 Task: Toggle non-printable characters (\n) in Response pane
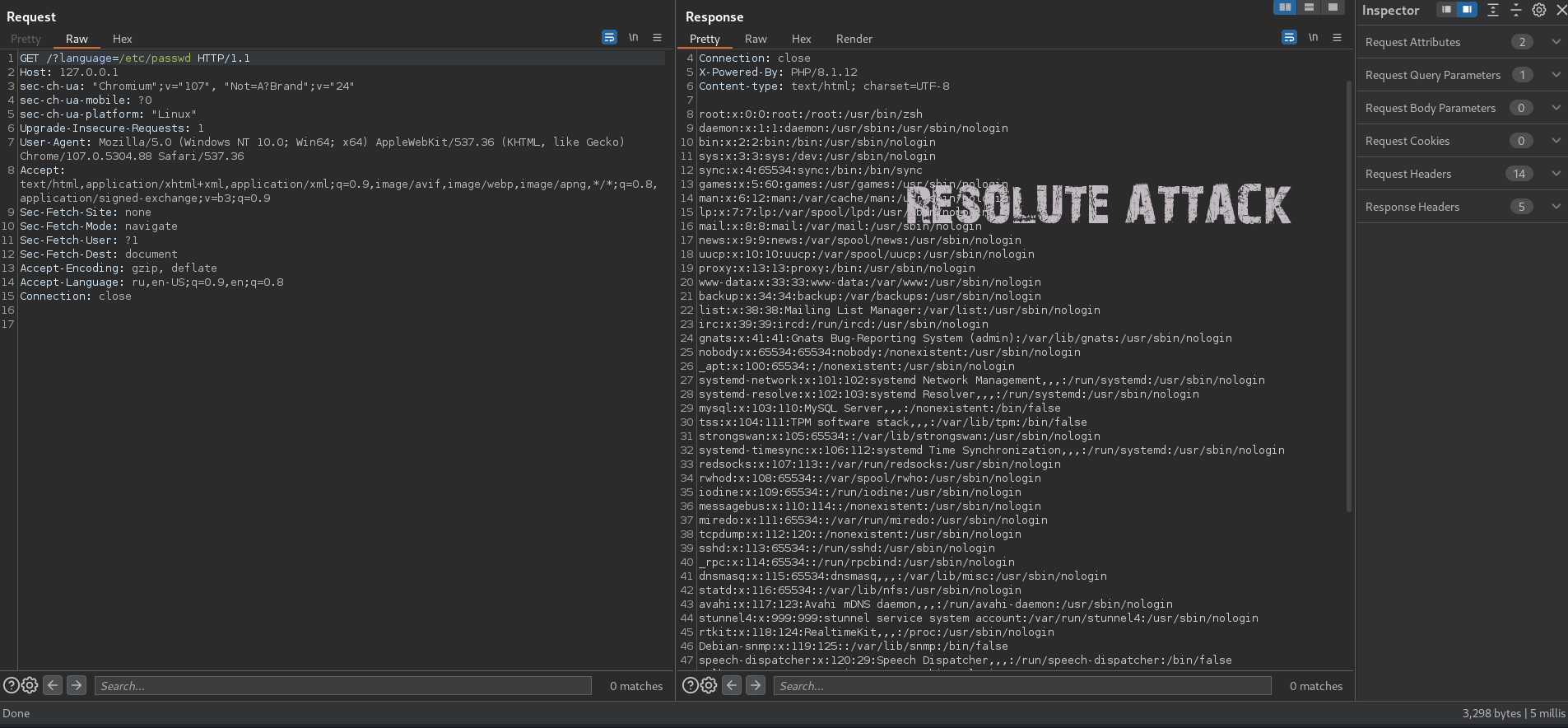pyautogui.click(x=1313, y=37)
